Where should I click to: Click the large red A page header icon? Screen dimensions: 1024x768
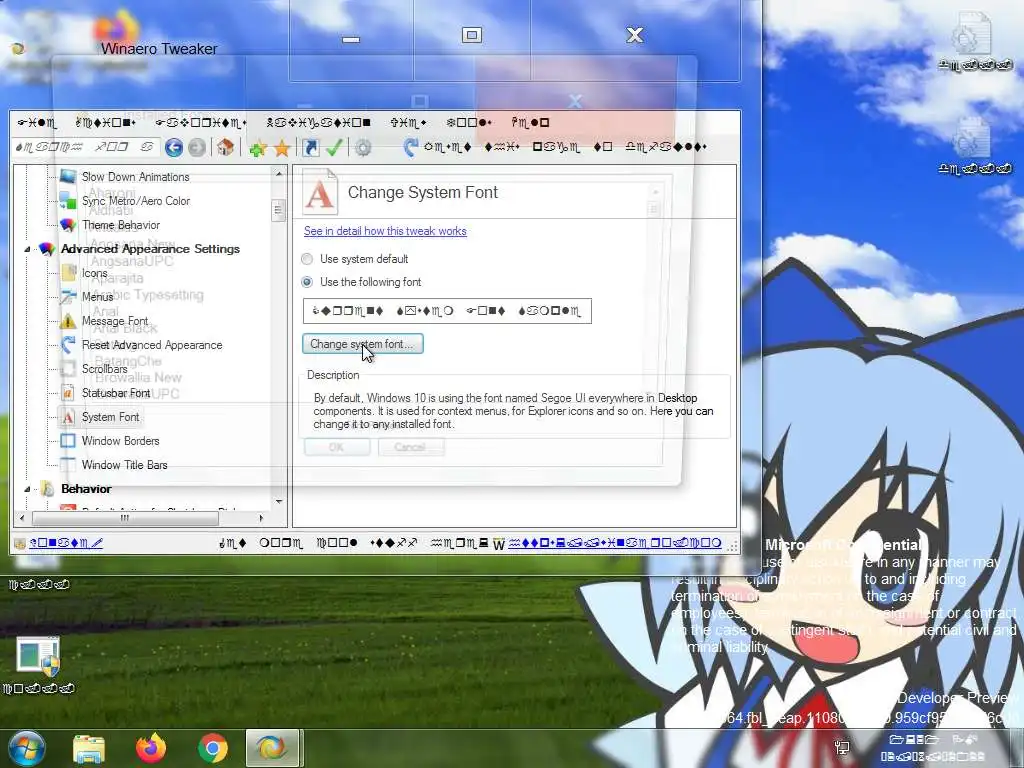(x=320, y=193)
